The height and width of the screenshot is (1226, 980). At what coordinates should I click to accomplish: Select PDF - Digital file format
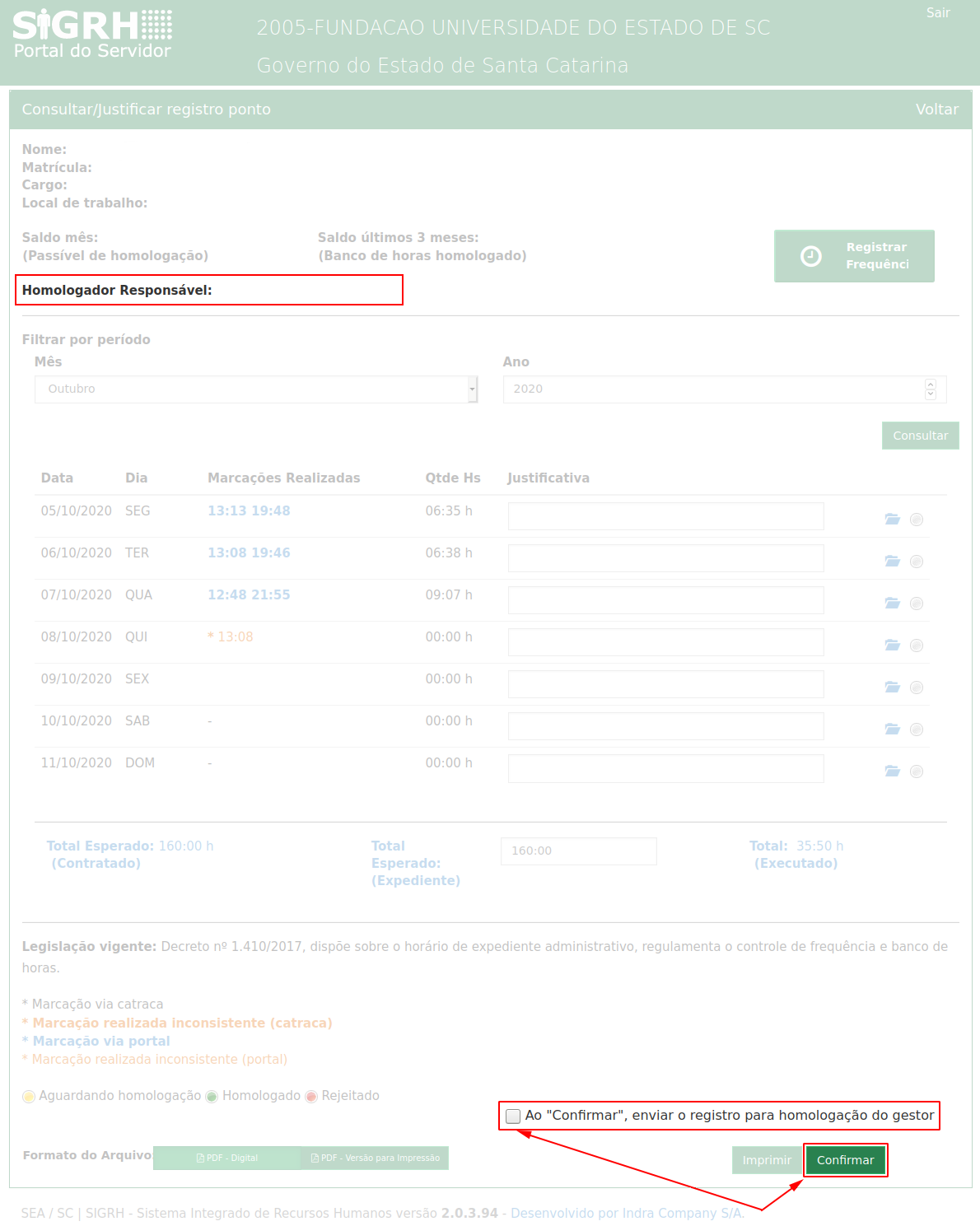[227, 1158]
